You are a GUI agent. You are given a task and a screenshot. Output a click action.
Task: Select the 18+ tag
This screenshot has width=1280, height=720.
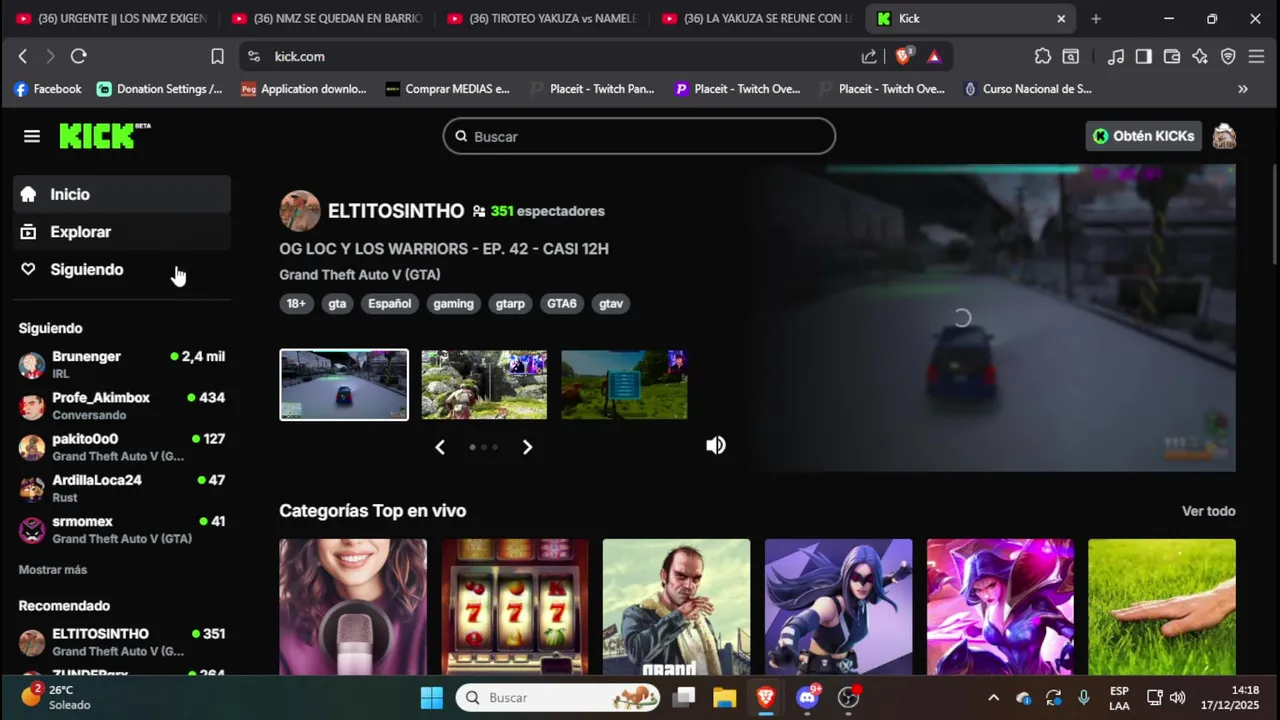pos(297,304)
